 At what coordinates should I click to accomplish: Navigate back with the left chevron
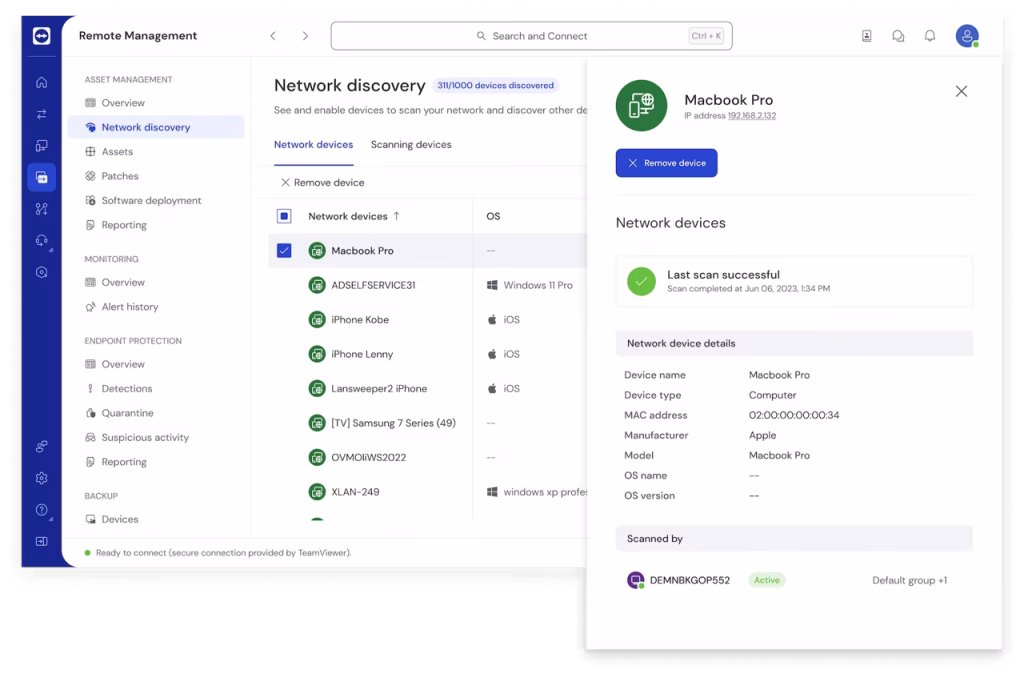coord(273,36)
